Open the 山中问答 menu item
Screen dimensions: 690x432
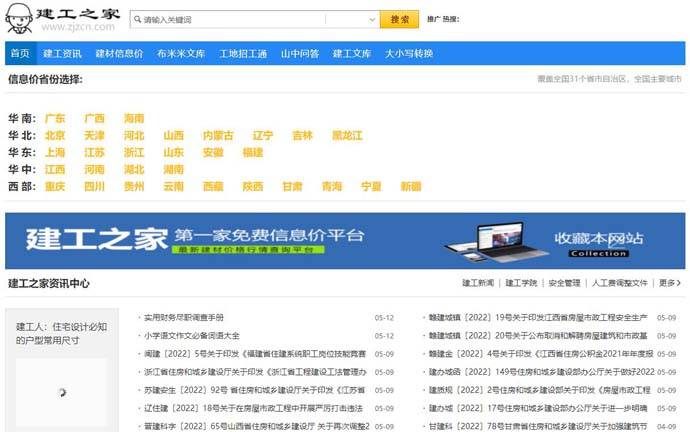[x=300, y=54]
